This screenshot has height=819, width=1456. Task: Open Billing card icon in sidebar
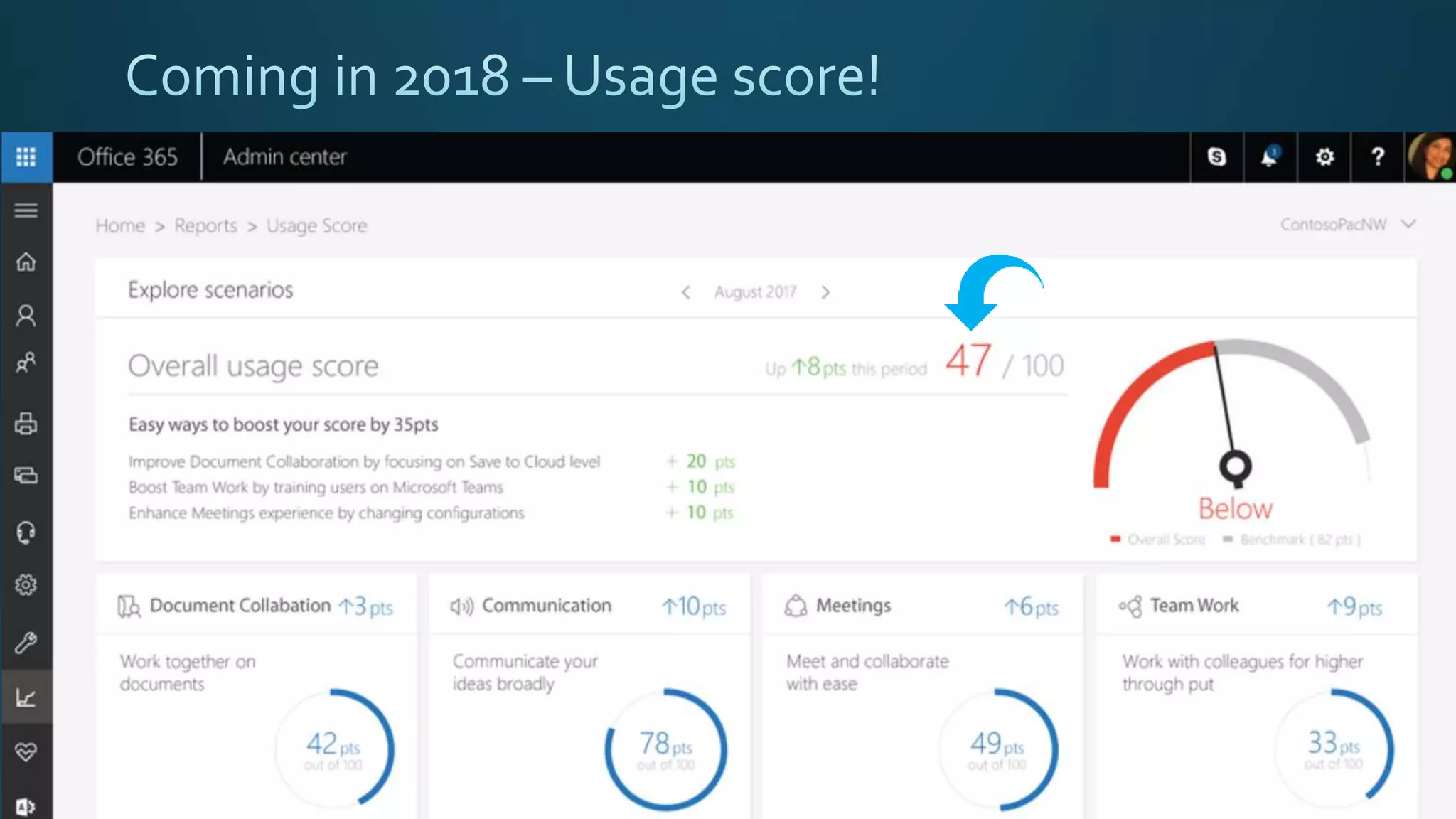tap(26, 475)
